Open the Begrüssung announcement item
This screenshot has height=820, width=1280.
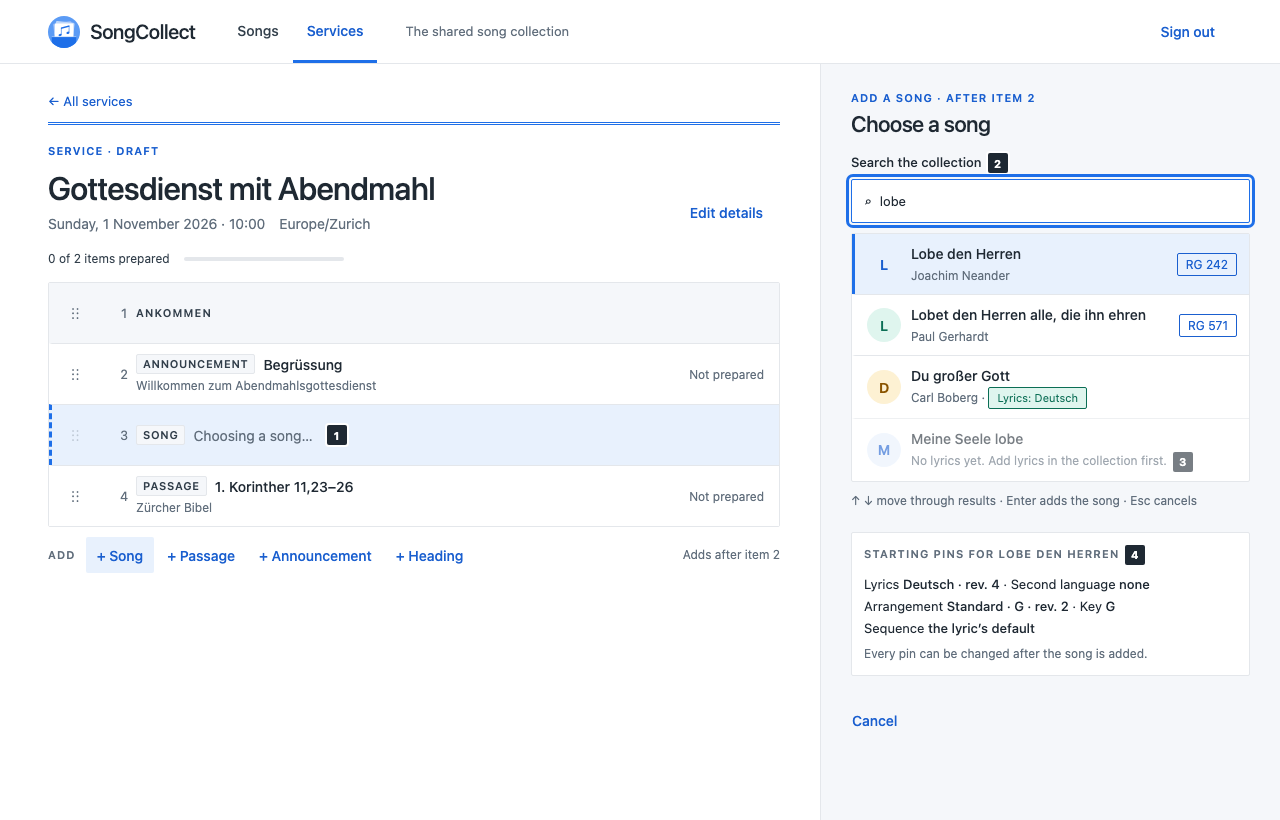tap(414, 374)
